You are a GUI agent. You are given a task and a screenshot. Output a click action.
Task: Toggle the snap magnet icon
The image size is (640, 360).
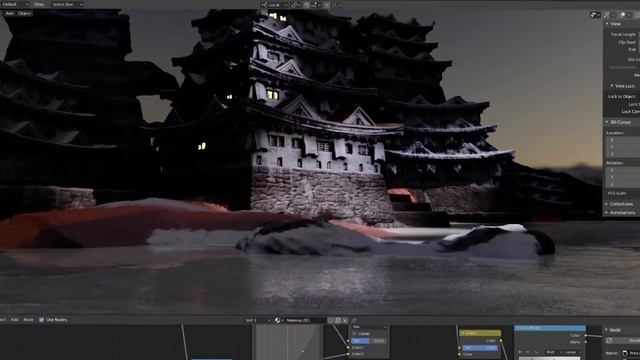pos(307,5)
